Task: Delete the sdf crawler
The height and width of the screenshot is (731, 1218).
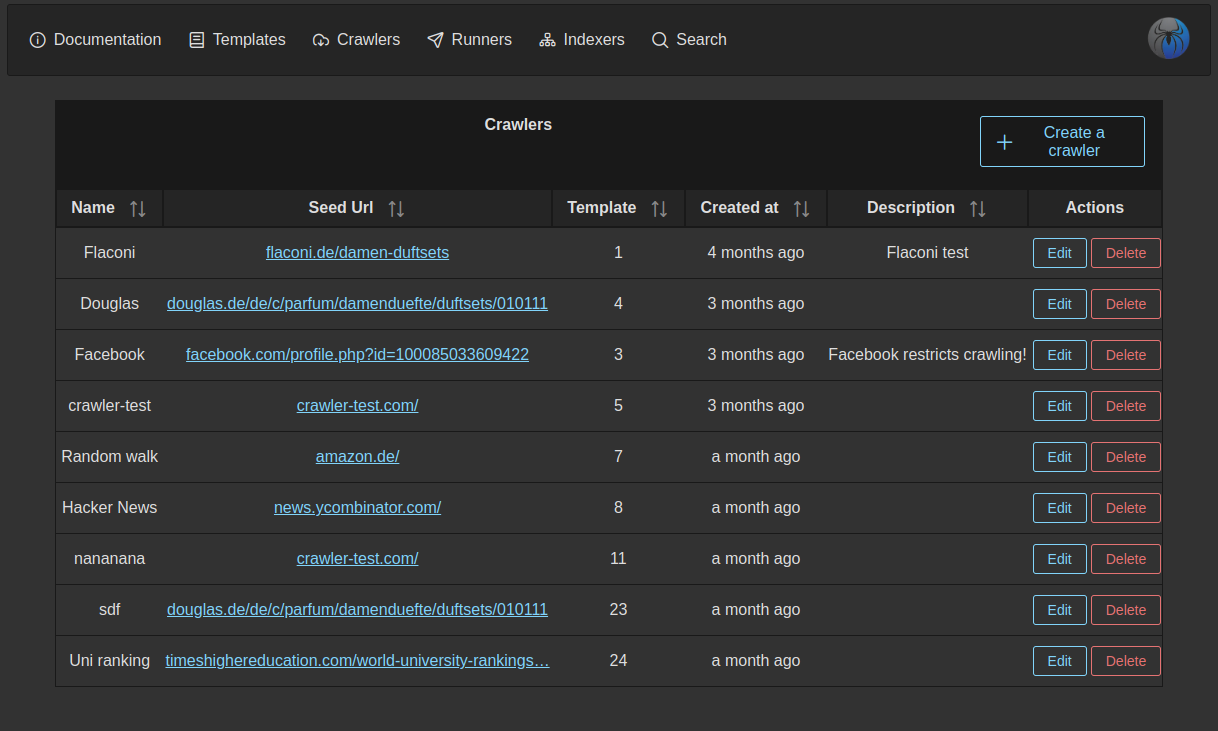Action: click(1126, 610)
